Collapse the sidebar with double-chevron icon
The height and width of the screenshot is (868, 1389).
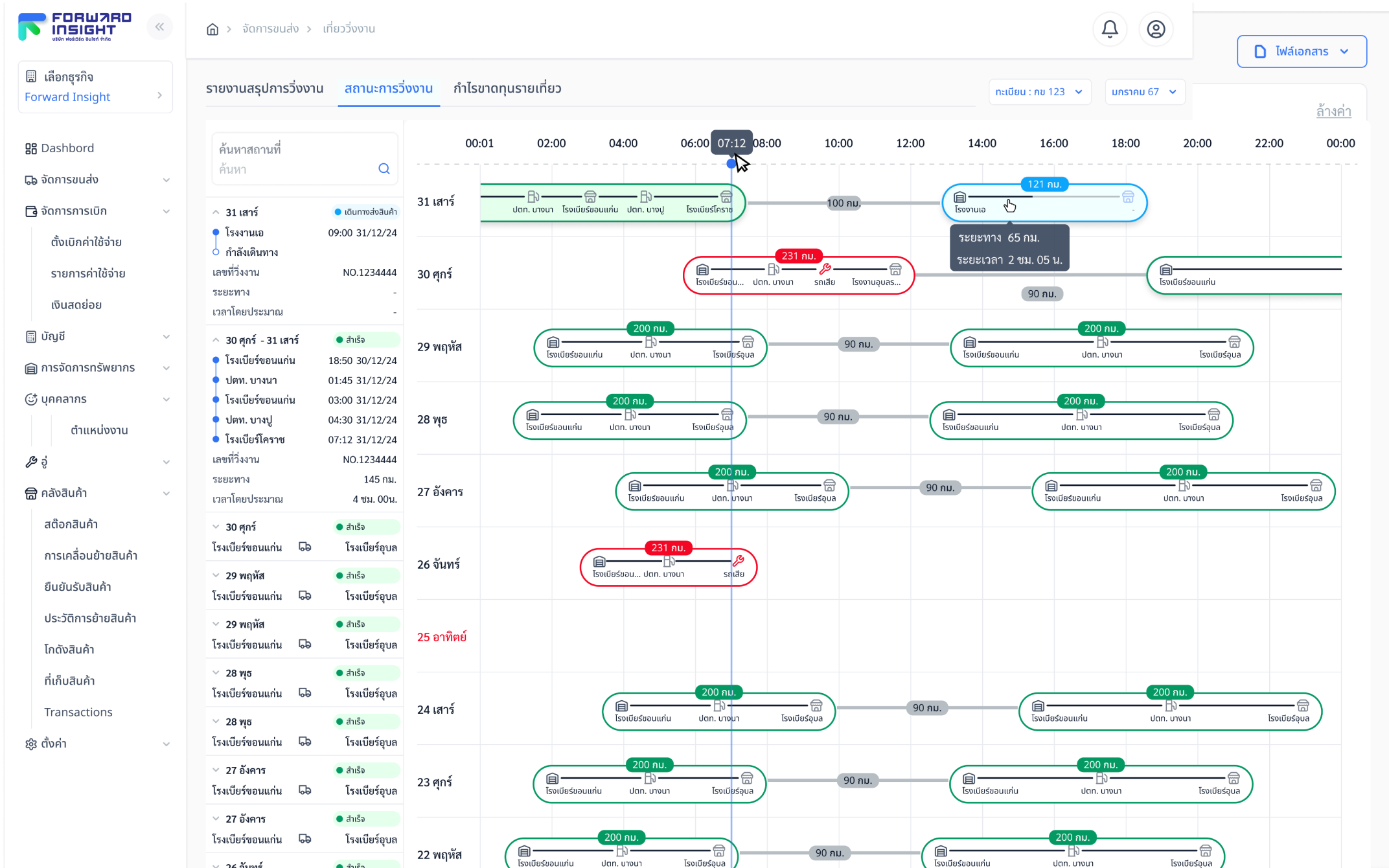[159, 27]
